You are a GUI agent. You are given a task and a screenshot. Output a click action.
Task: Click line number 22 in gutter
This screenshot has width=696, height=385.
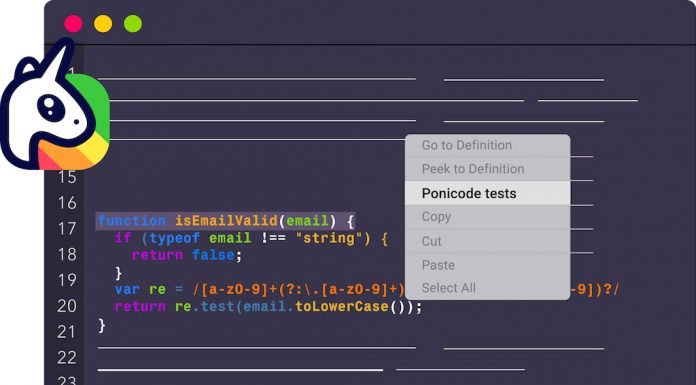(67, 357)
